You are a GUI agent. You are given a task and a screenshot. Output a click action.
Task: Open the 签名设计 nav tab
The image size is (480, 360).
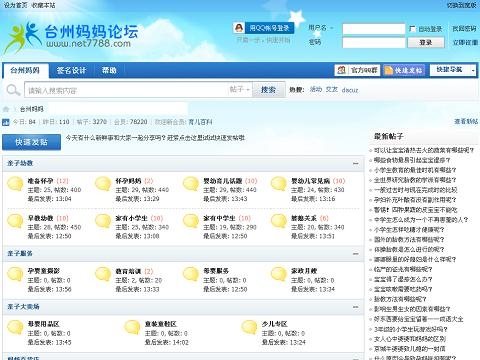71,70
